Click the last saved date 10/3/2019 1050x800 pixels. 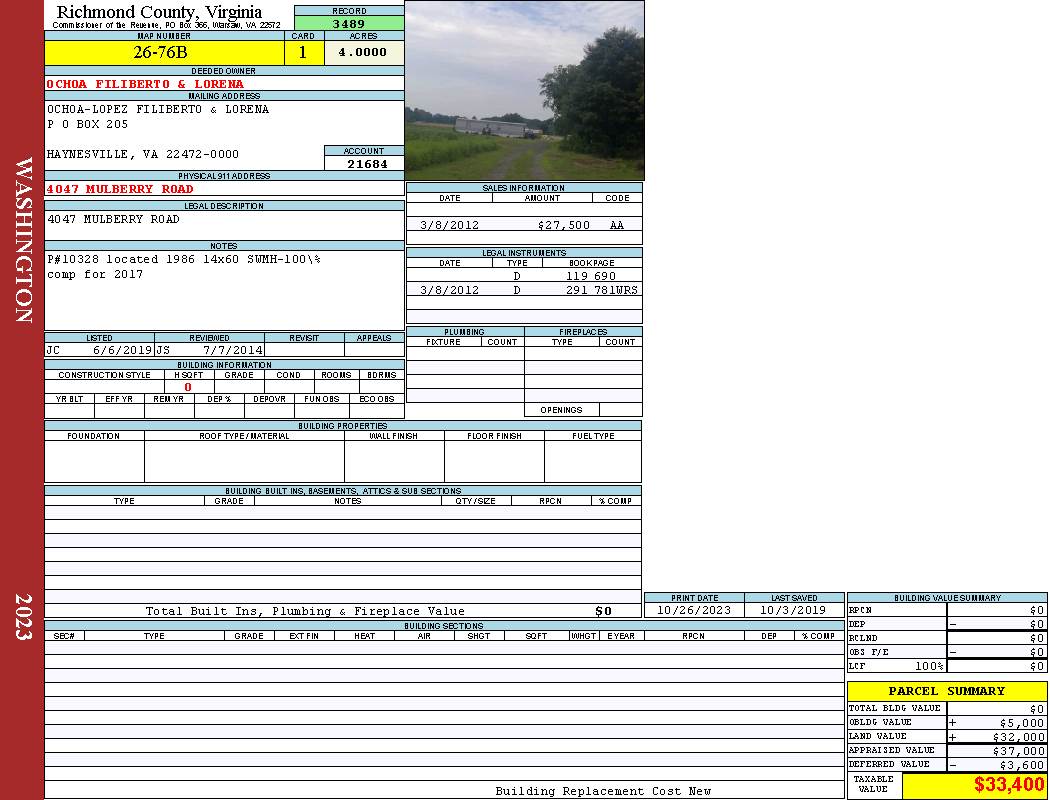coord(793,610)
